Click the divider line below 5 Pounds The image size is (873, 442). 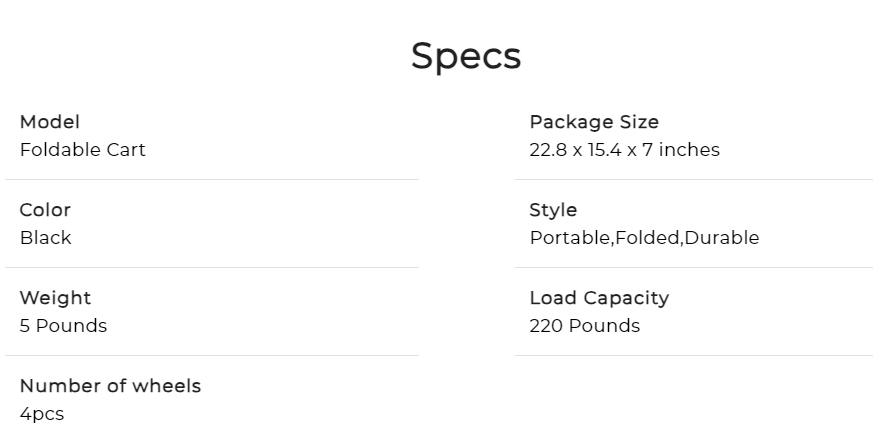[212, 356]
